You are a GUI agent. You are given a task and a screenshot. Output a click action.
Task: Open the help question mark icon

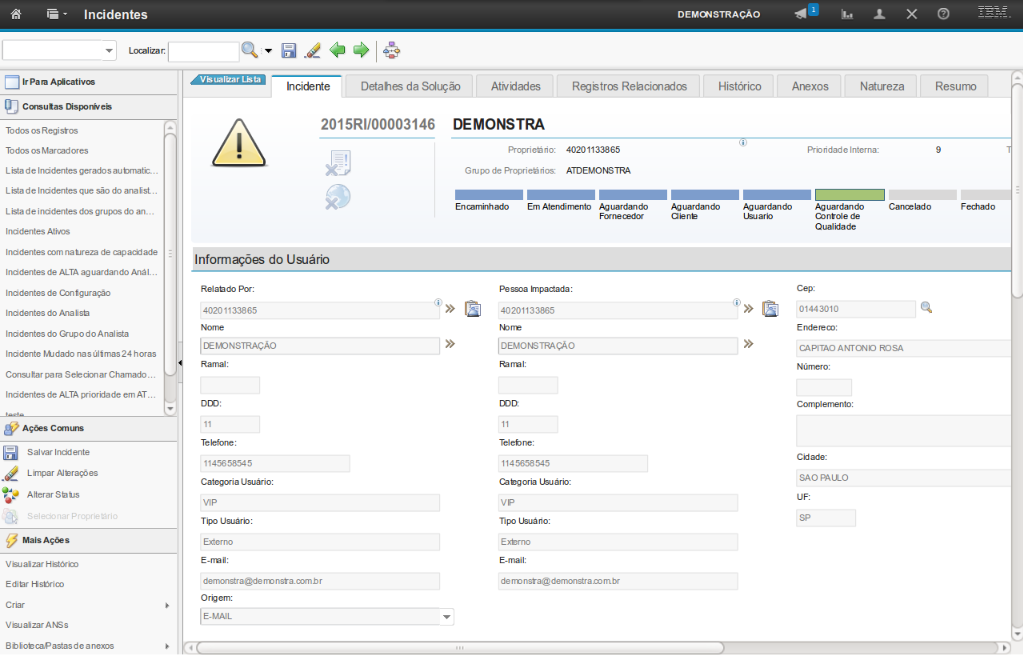pos(943,14)
